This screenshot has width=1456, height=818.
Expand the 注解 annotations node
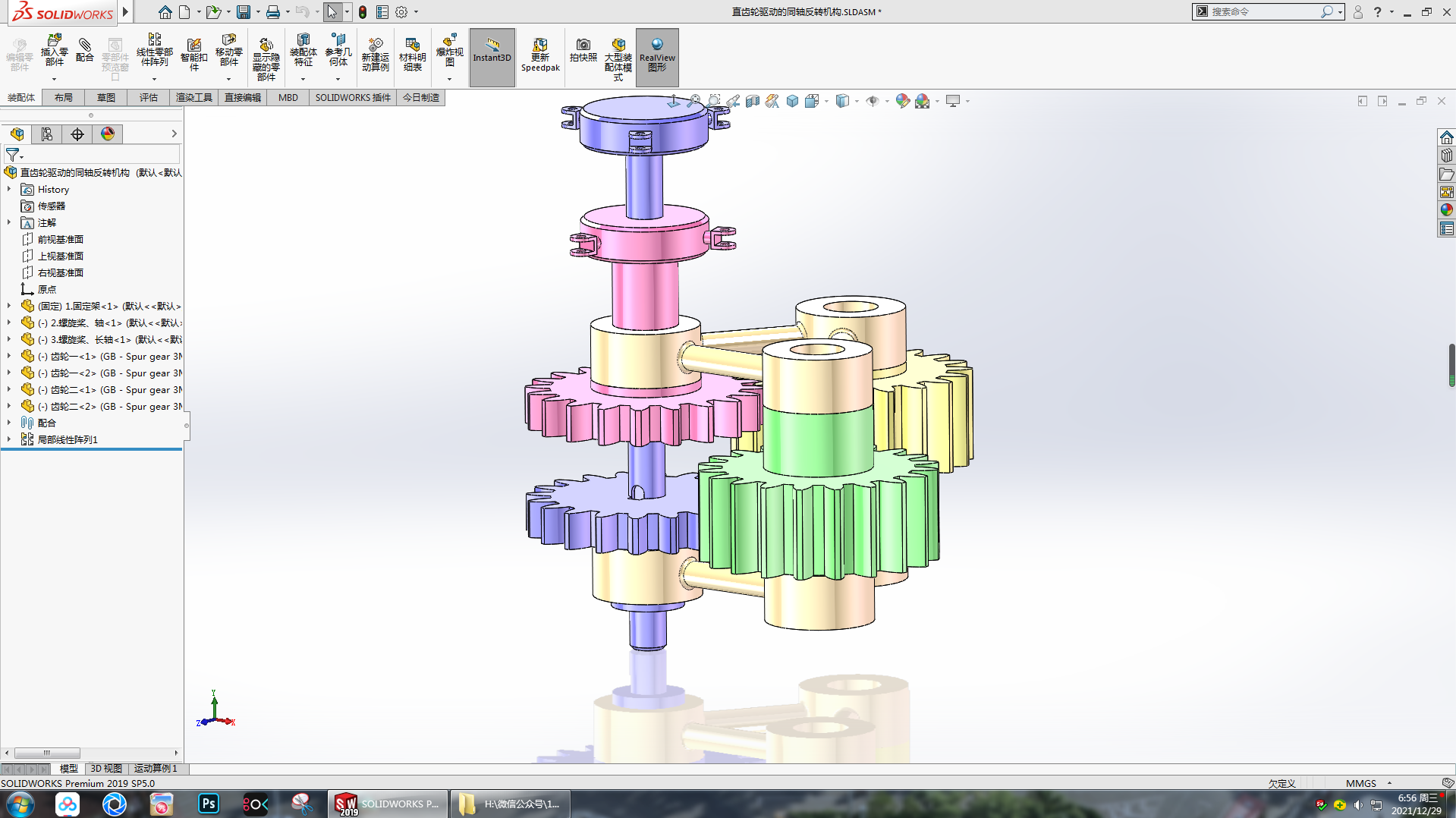pos(9,222)
